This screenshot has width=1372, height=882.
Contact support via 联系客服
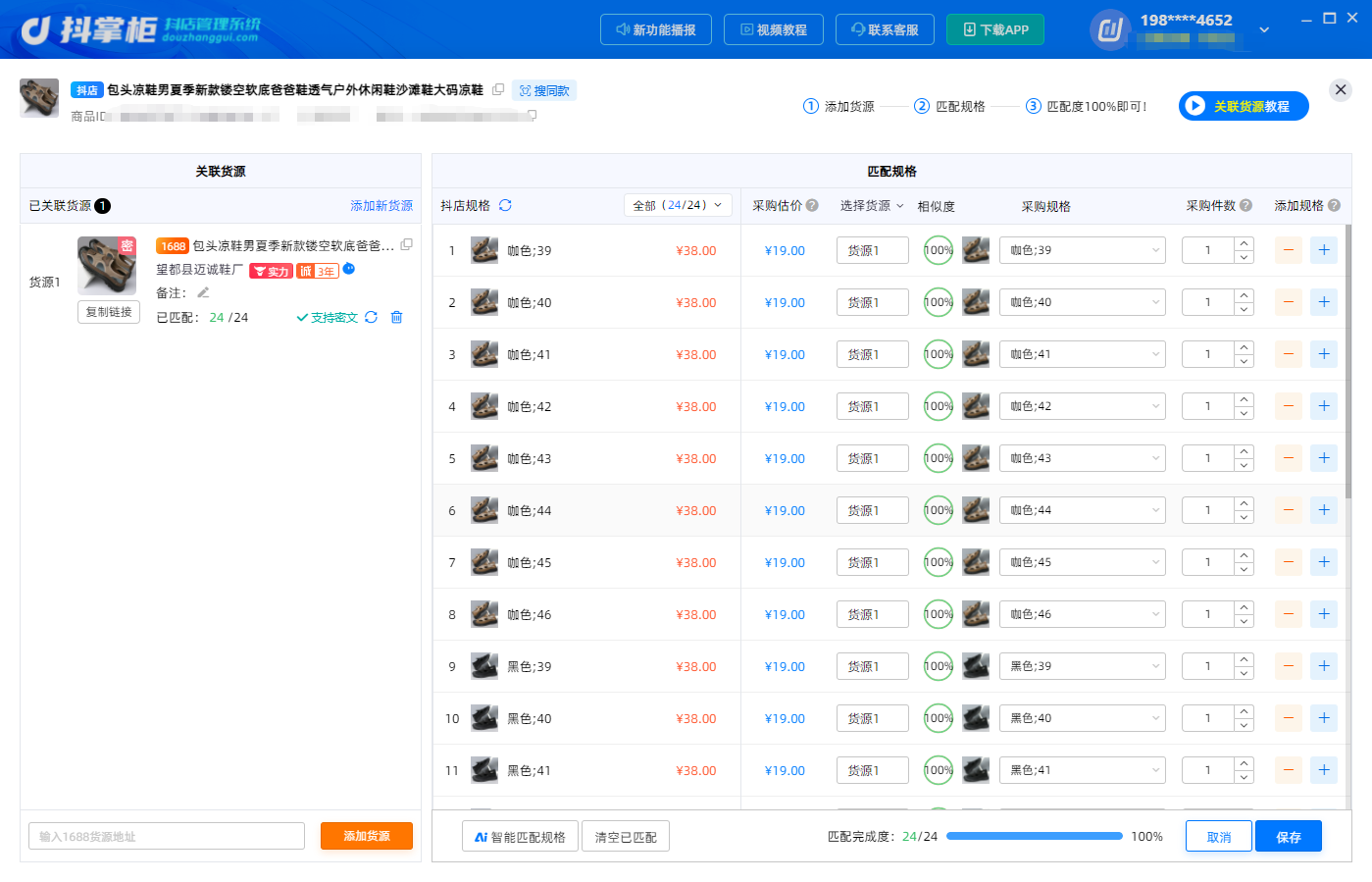[x=885, y=29]
